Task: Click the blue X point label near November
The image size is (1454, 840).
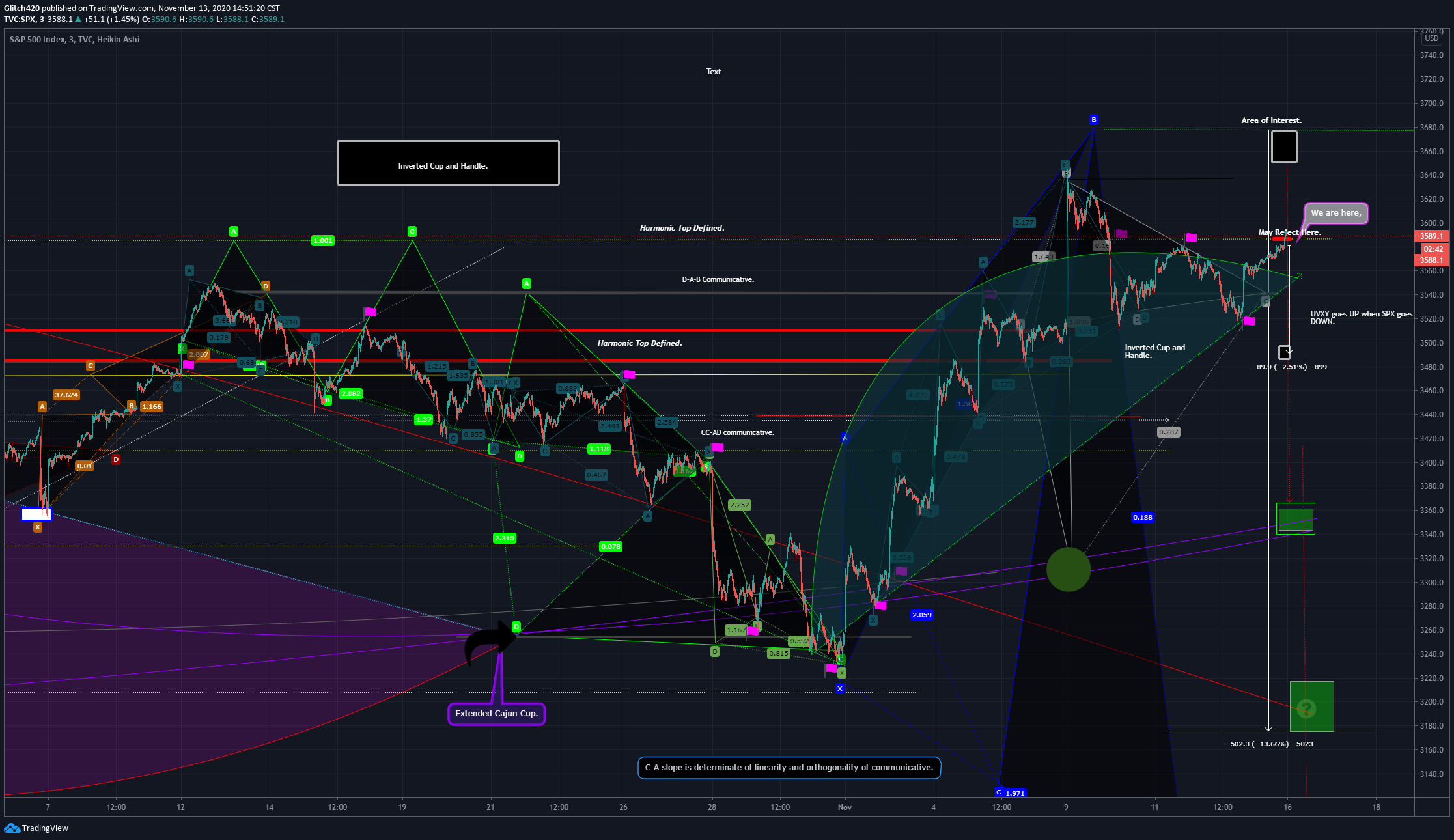Action: [840, 688]
